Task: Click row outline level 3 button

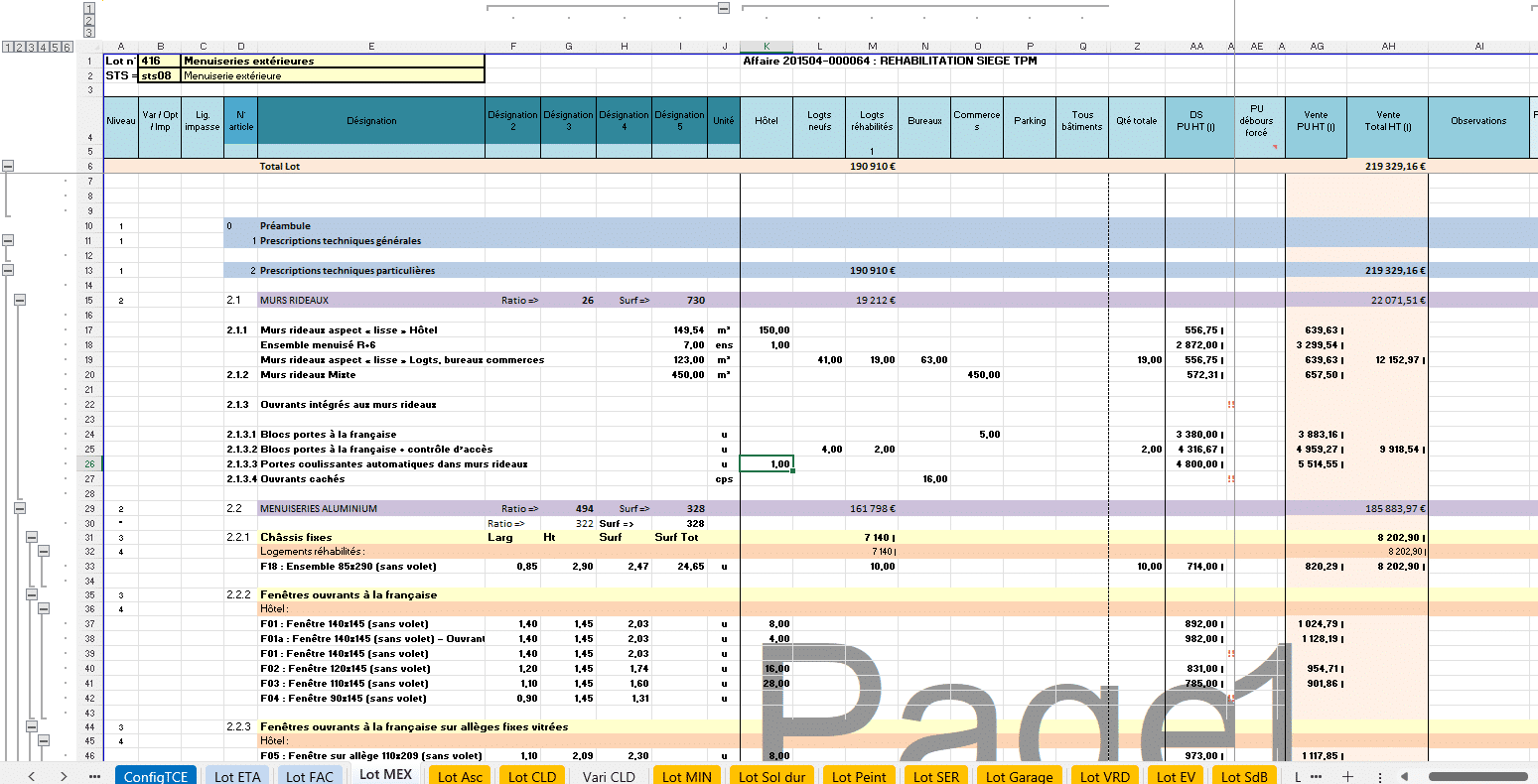Action: 32,47
